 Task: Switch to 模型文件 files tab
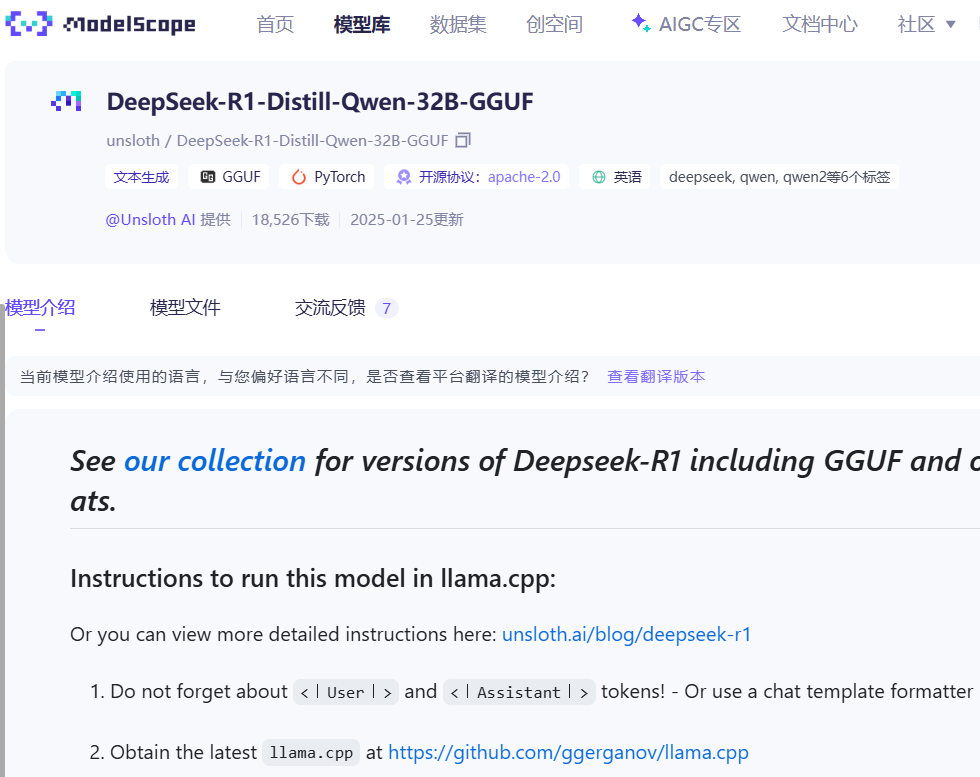coord(185,308)
